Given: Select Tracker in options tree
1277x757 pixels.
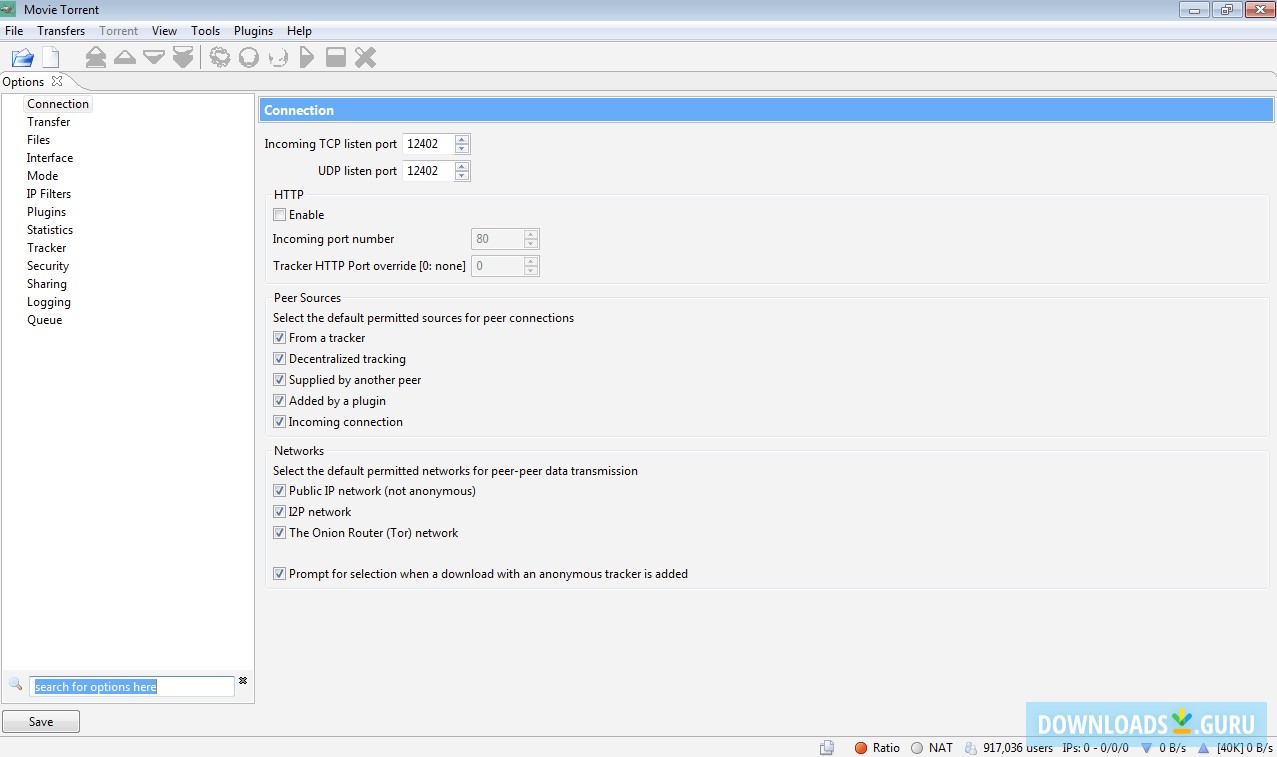Looking at the screenshot, I should tap(46, 248).
